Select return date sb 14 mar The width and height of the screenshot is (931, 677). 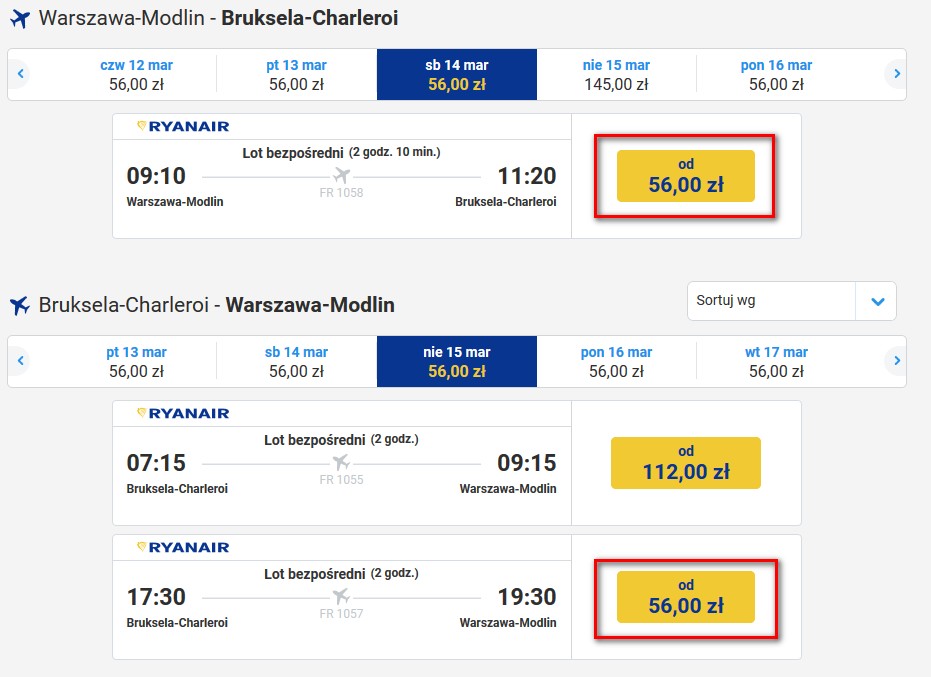click(x=297, y=361)
